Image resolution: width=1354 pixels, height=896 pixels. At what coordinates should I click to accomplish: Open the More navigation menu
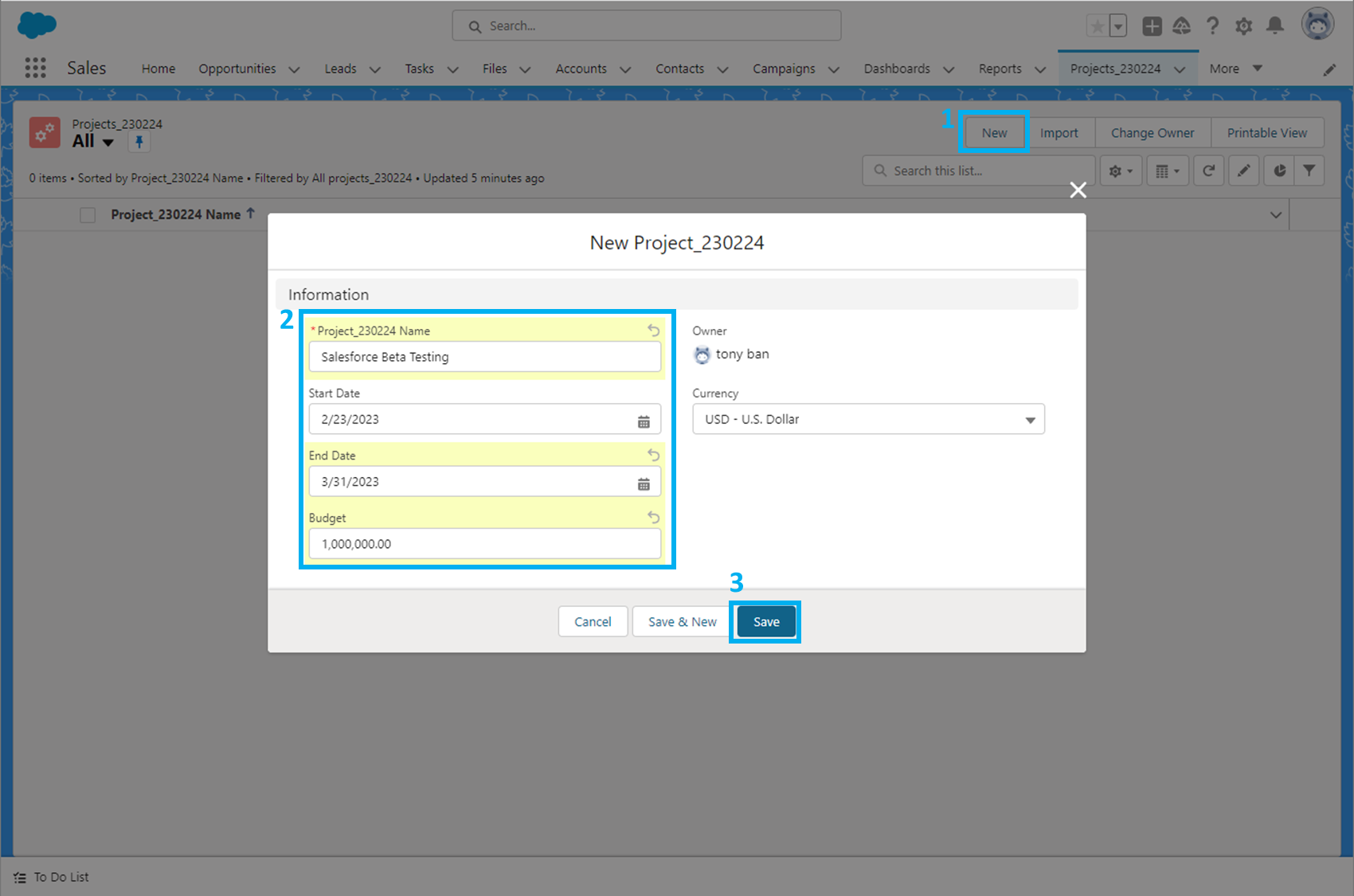pyautogui.click(x=1235, y=68)
